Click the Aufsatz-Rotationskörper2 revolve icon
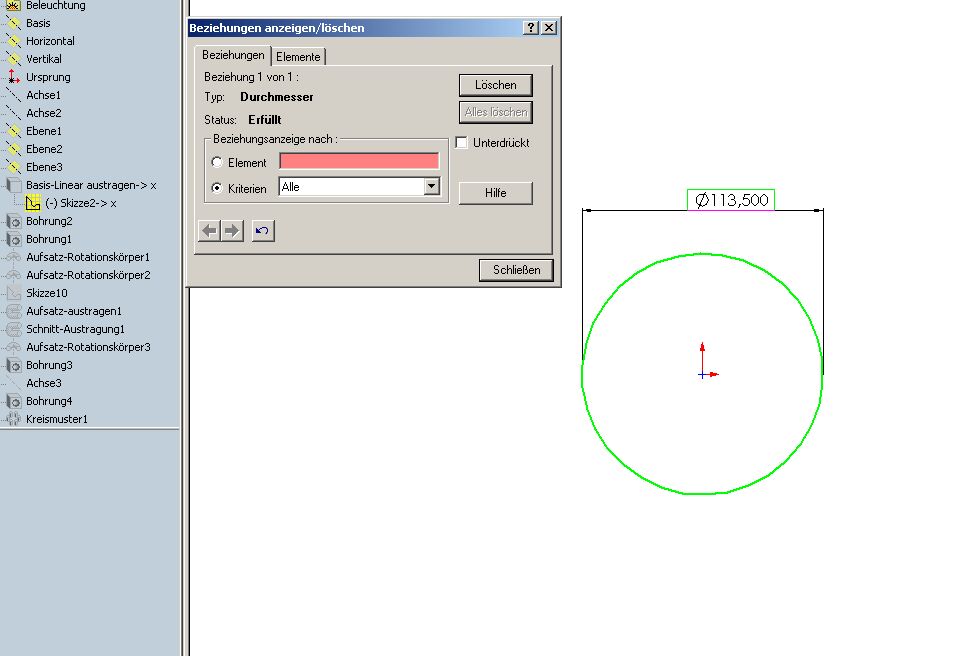 pos(13,275)
